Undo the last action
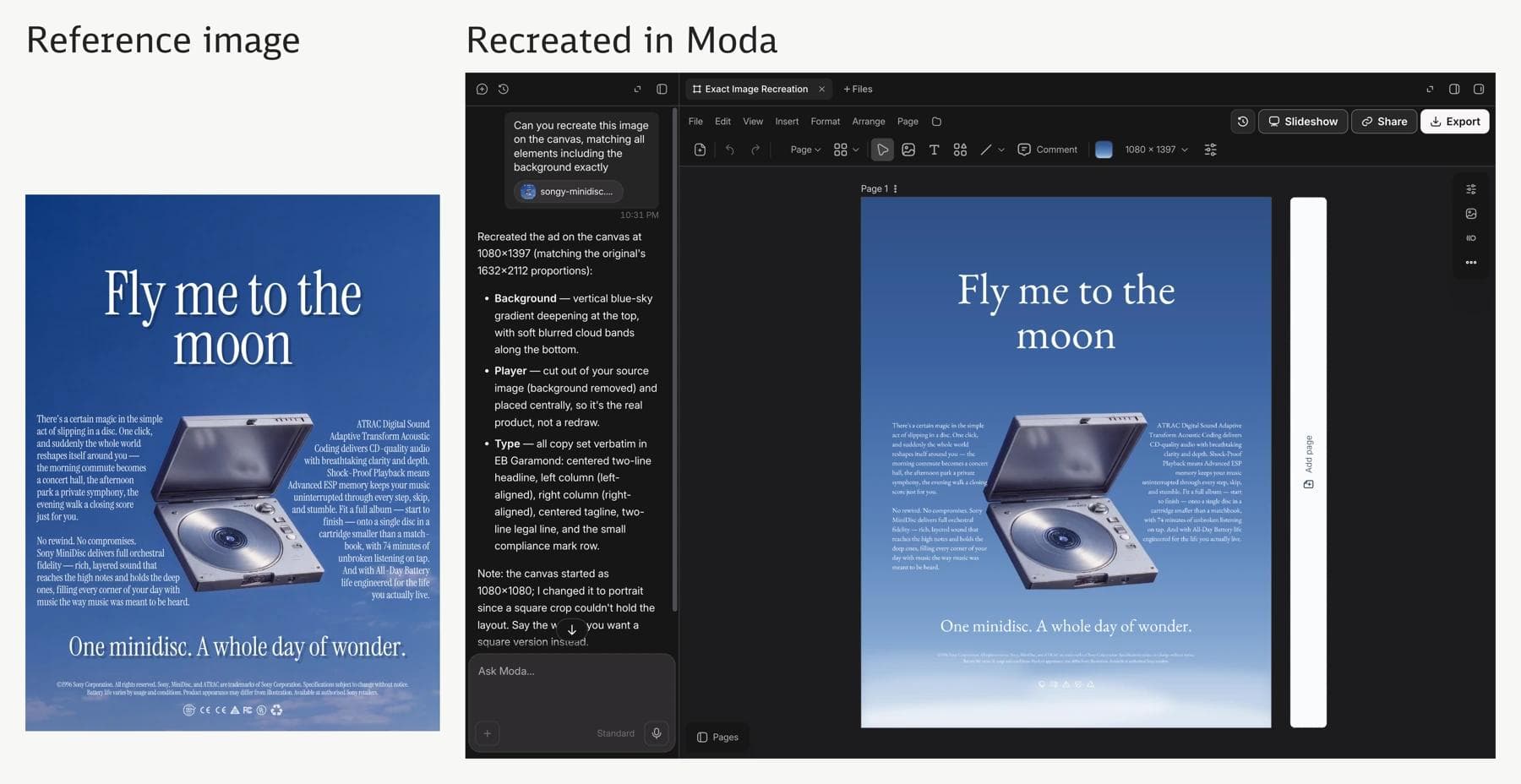 729,150
